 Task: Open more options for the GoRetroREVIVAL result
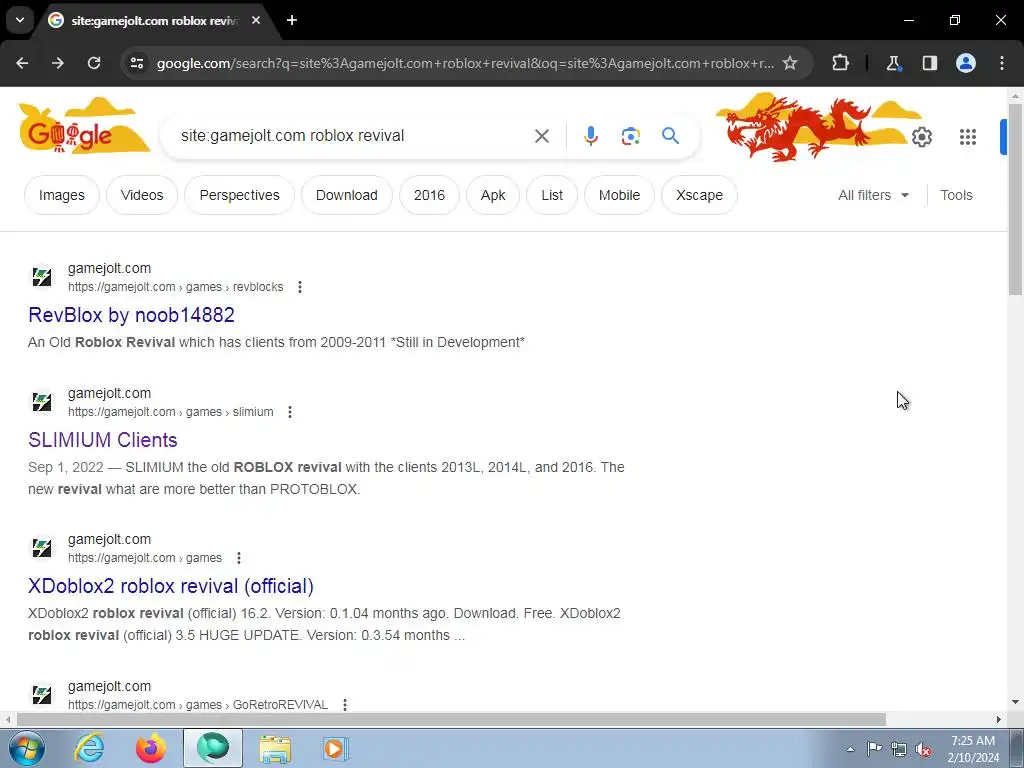[345, 705]
